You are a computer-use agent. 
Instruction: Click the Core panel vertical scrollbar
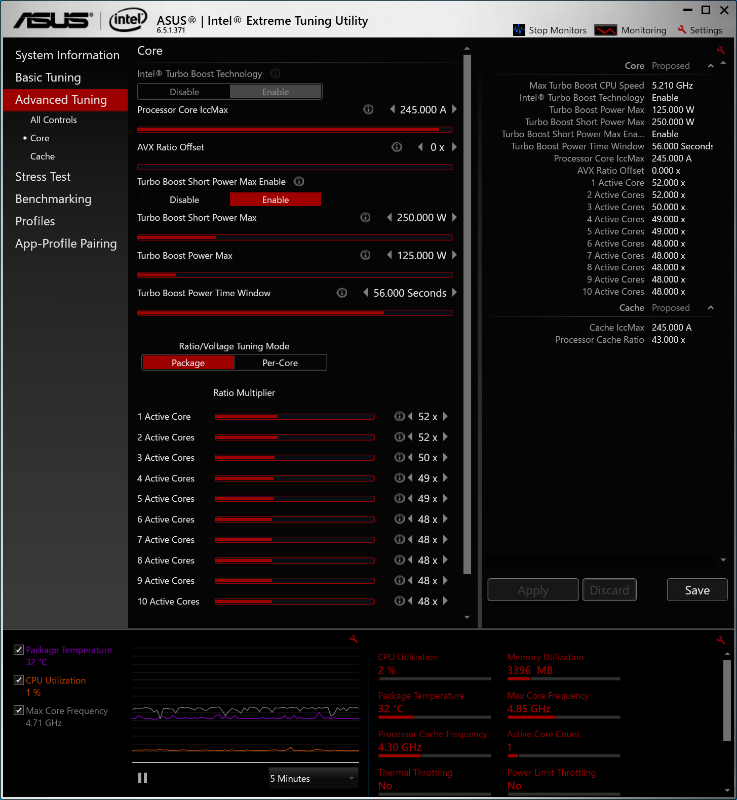[467, 314]
